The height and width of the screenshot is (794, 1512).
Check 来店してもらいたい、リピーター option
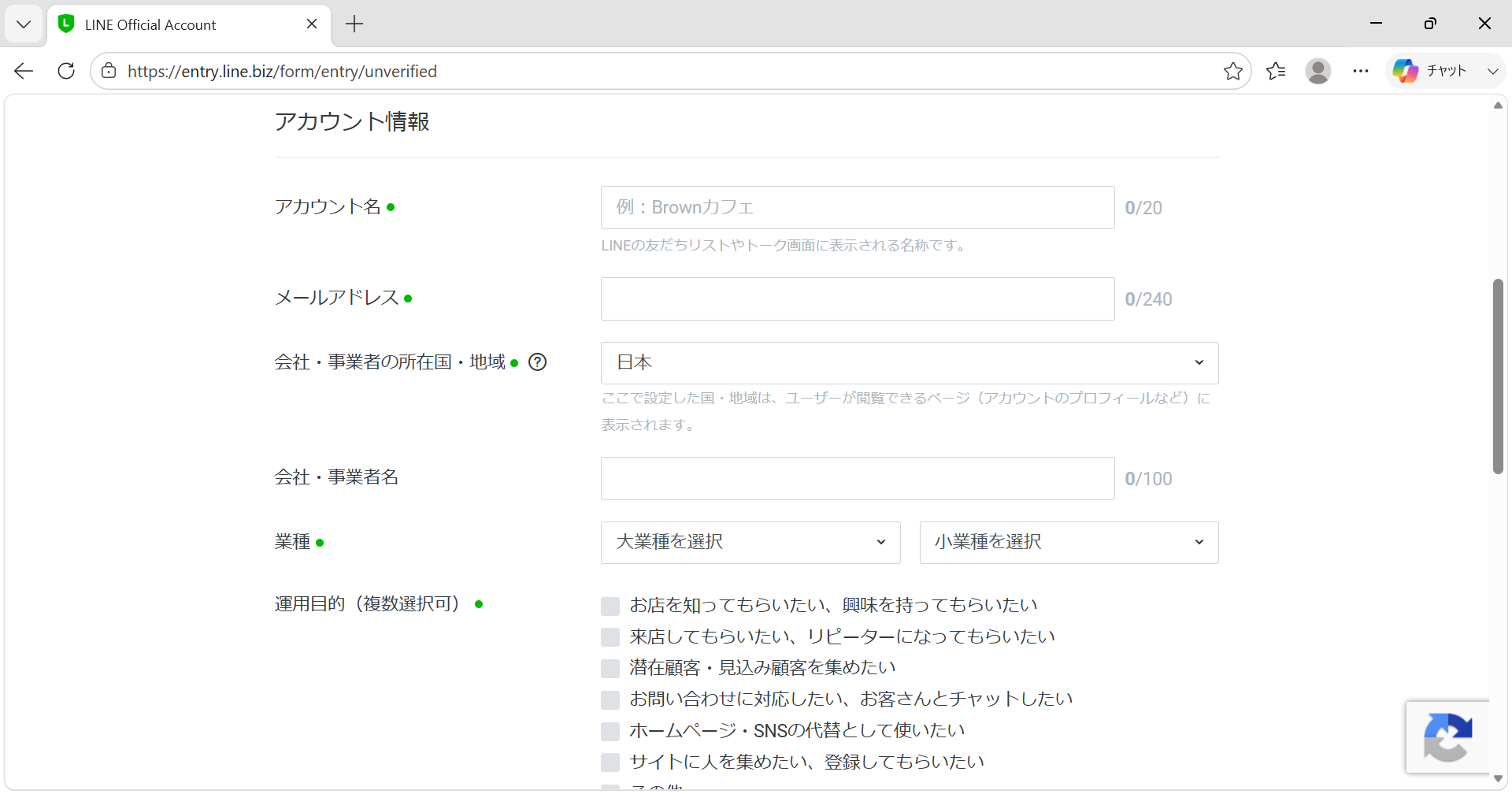[610, 637]
